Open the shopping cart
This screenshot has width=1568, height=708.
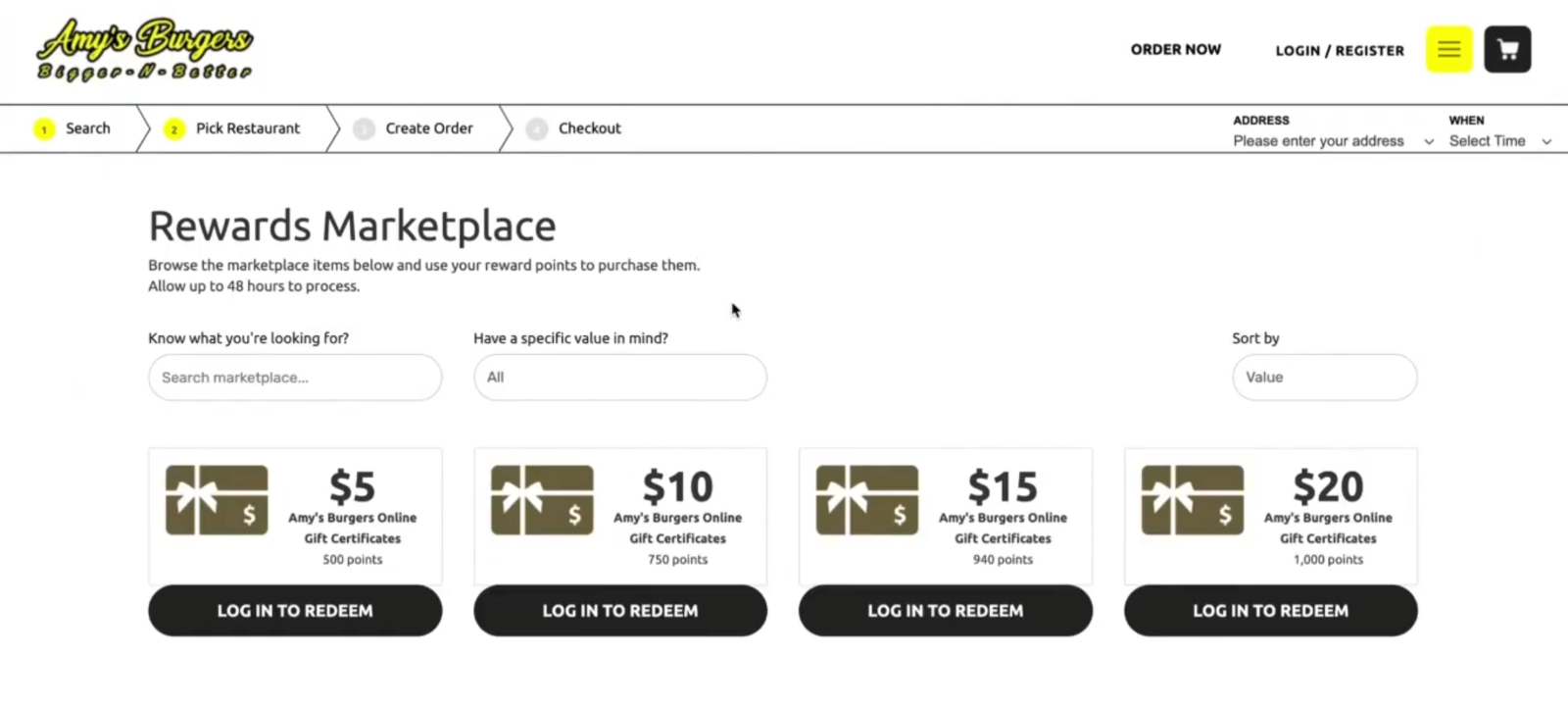point(1507,49)
